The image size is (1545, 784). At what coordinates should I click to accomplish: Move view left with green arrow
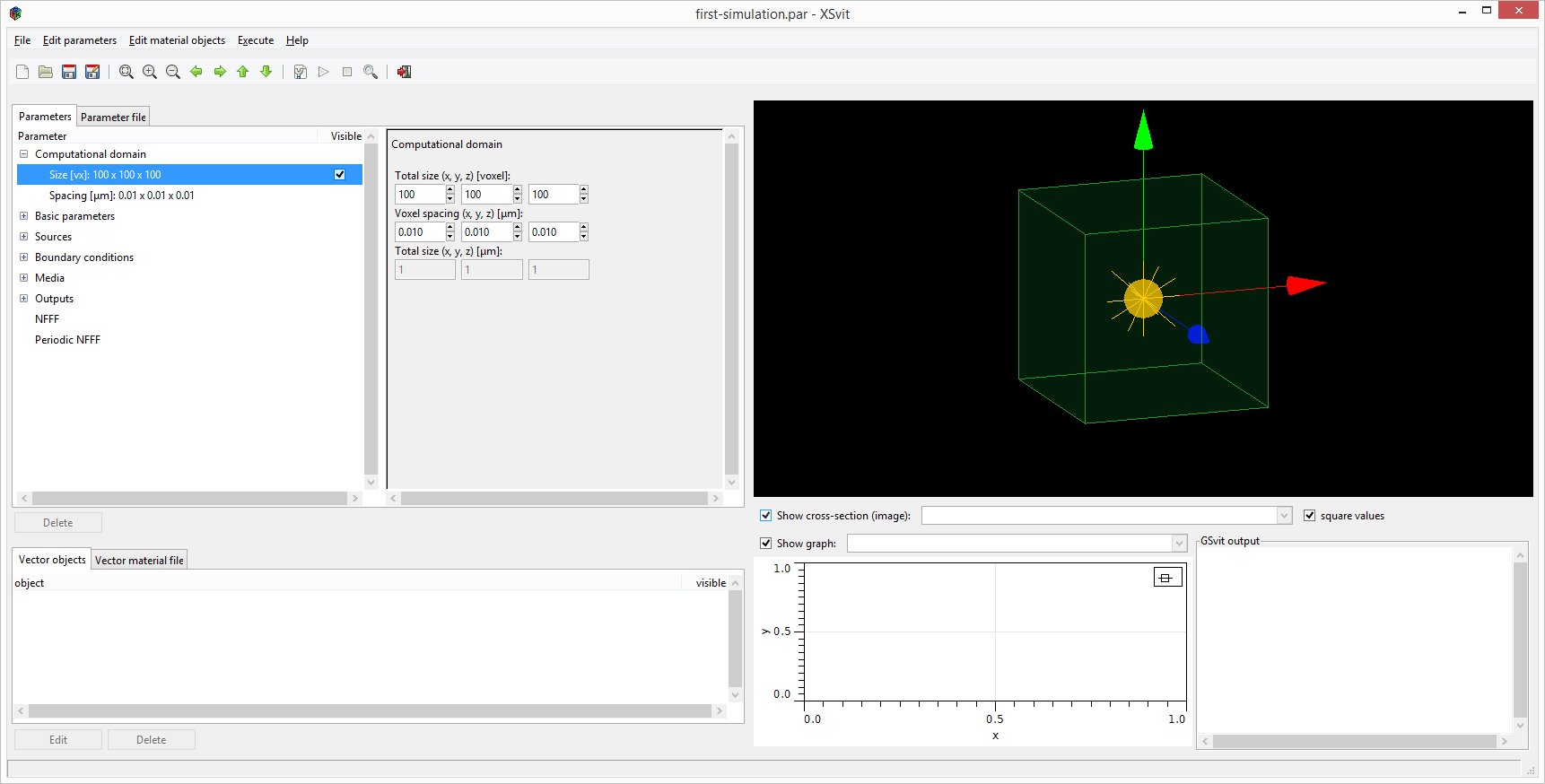[x=196, y=72]
